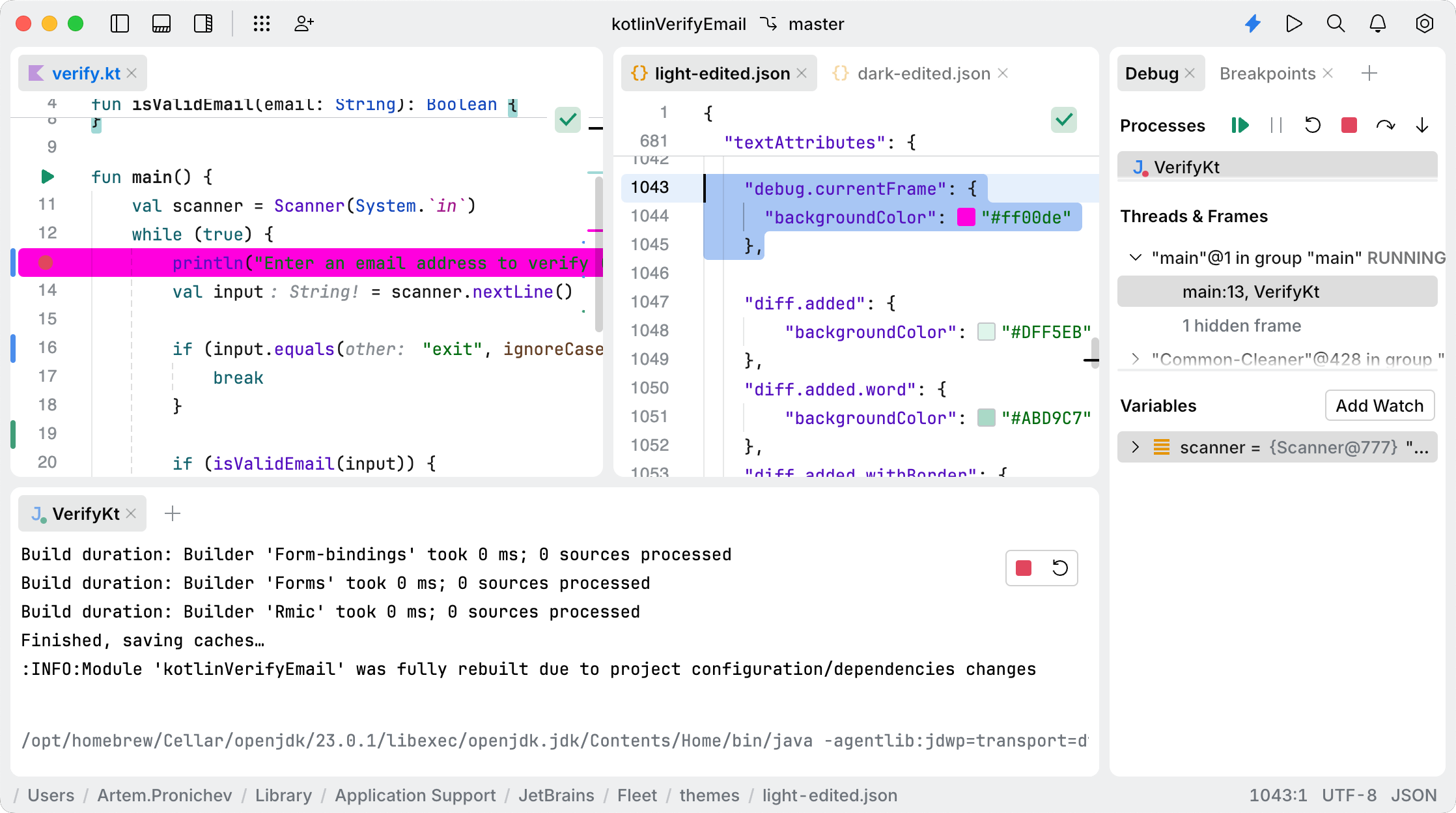Image resolution: width=1456 pixels, height=813 pixels.
Task: Resume program in debugger Processes toolbar
Action: tap(1240, 125)
